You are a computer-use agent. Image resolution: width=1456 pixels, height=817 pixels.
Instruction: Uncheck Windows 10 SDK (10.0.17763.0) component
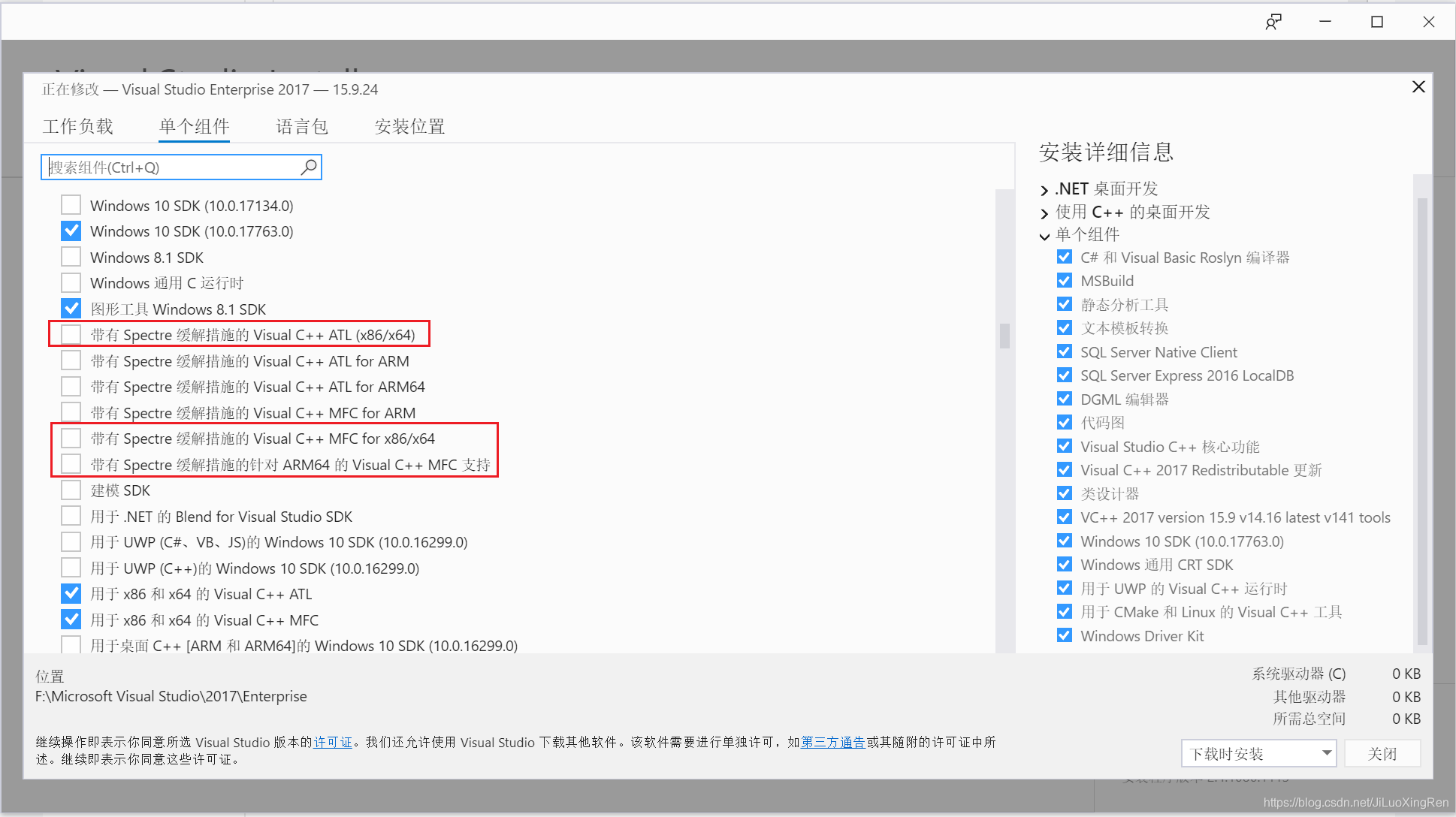tap(71, 231)
